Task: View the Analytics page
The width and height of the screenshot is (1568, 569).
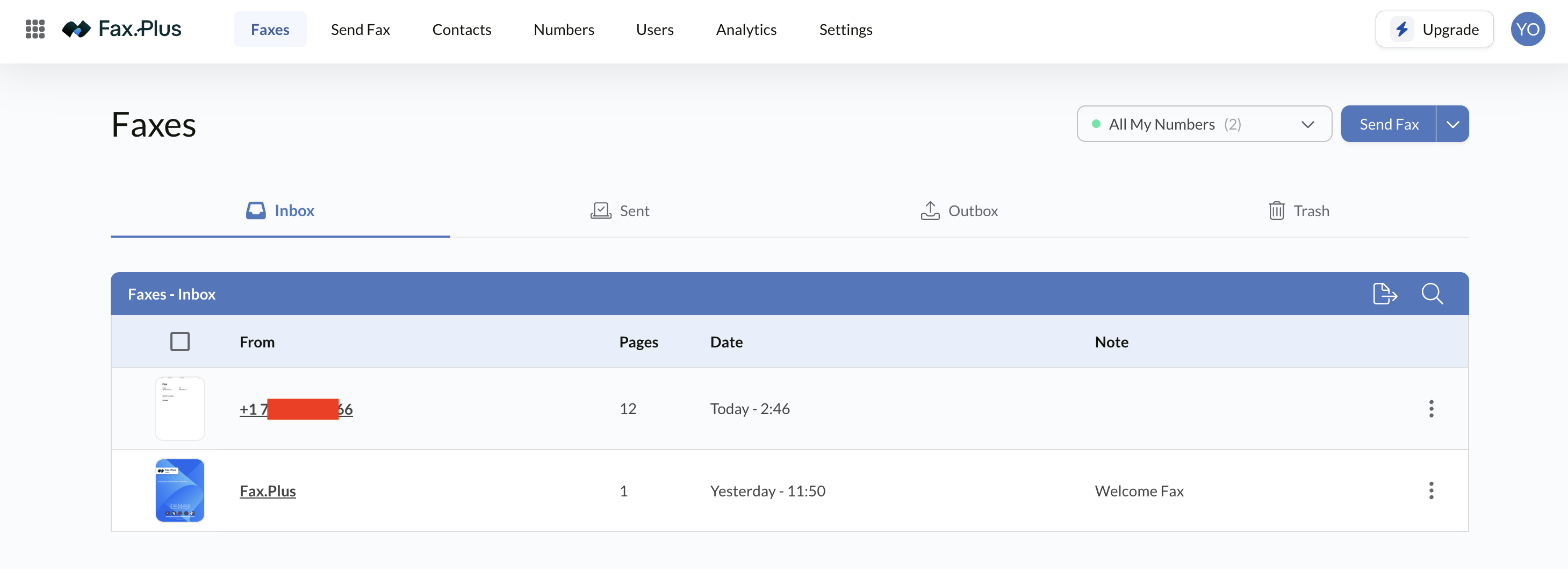Action: (746, 29)
